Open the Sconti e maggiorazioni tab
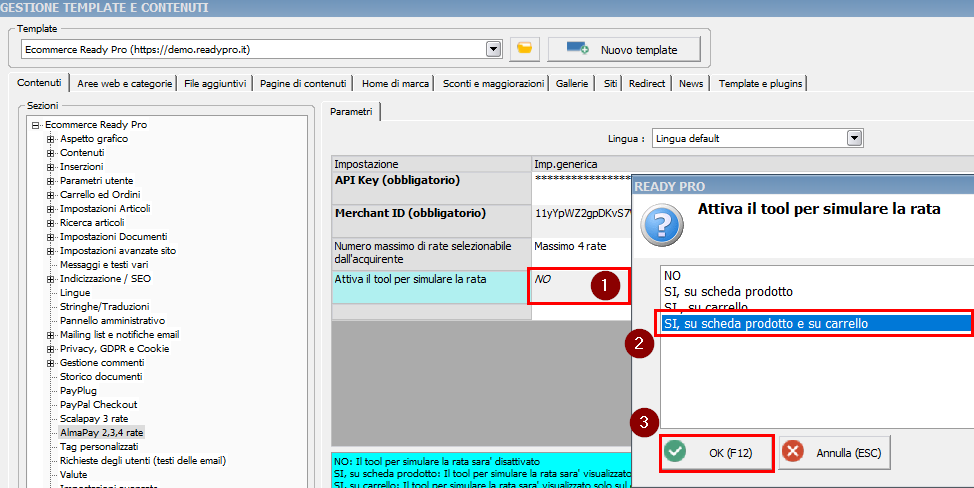 [x=493, y=83]
